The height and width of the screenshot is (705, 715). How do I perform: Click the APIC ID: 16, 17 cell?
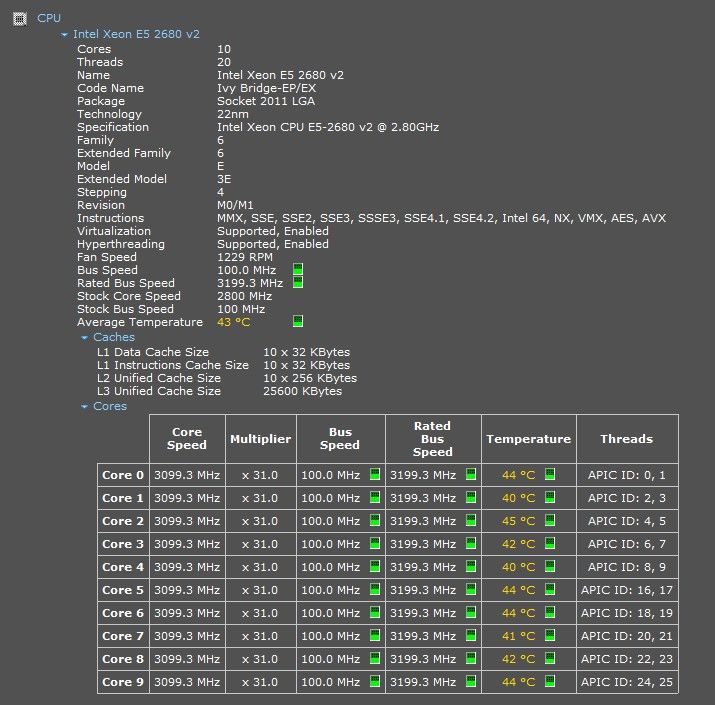627,590
